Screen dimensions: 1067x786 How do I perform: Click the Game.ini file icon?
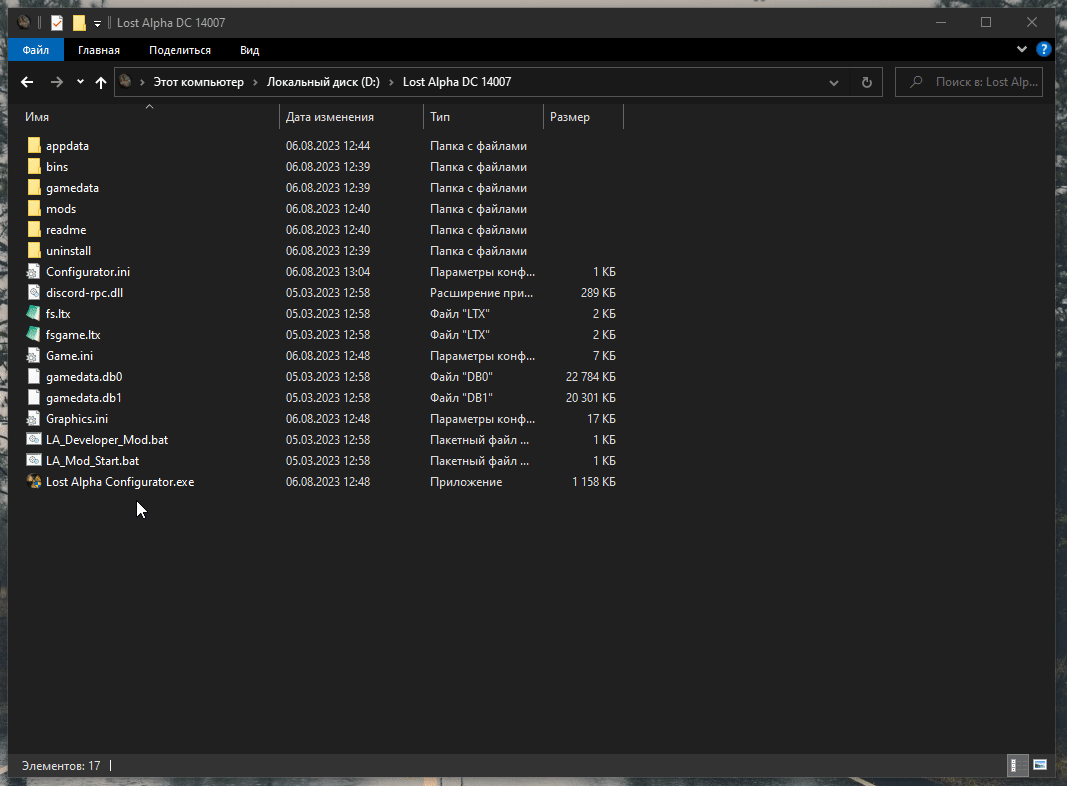33,356
